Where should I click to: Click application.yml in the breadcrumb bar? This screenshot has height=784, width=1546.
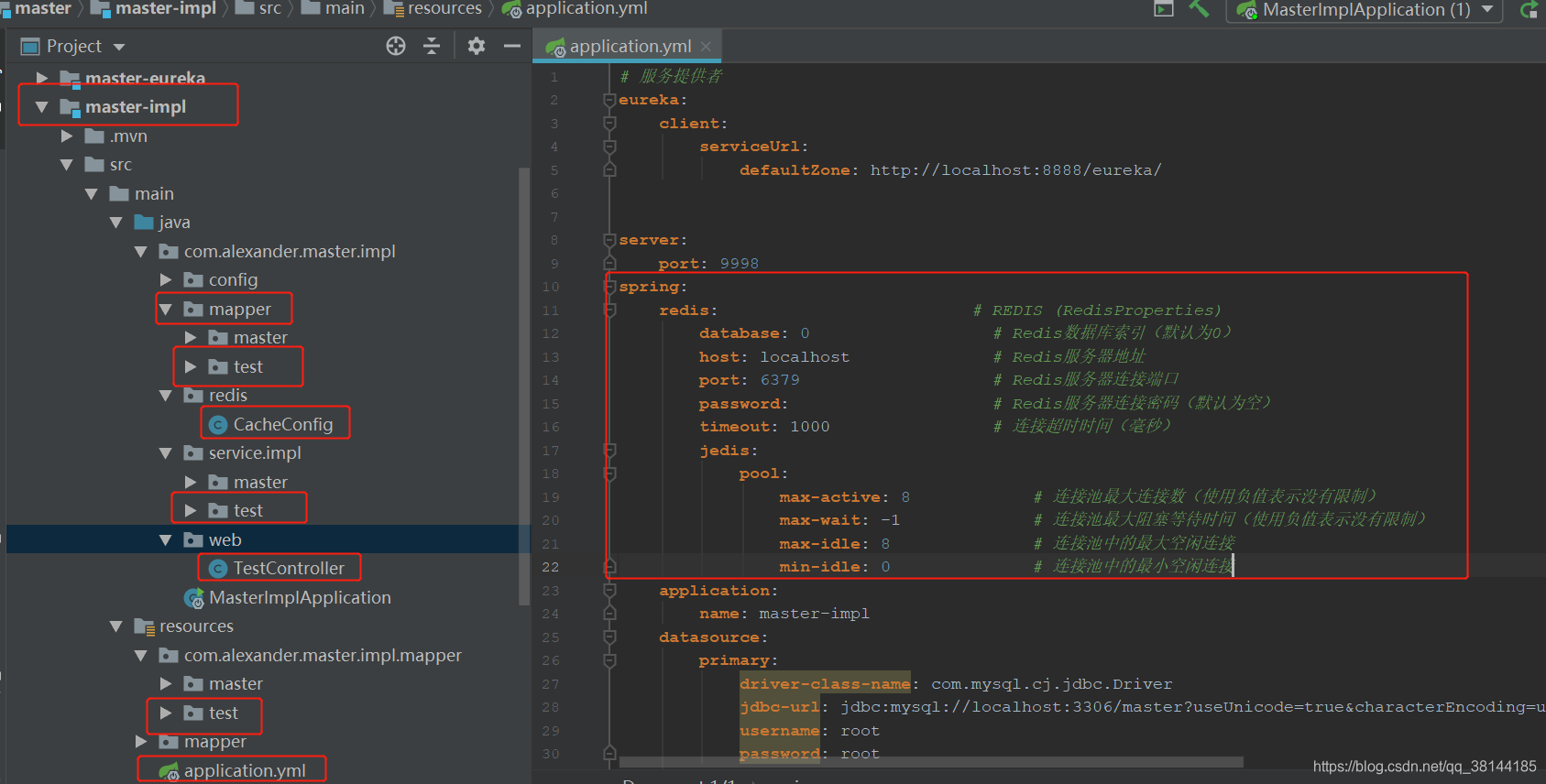[587, 8]
